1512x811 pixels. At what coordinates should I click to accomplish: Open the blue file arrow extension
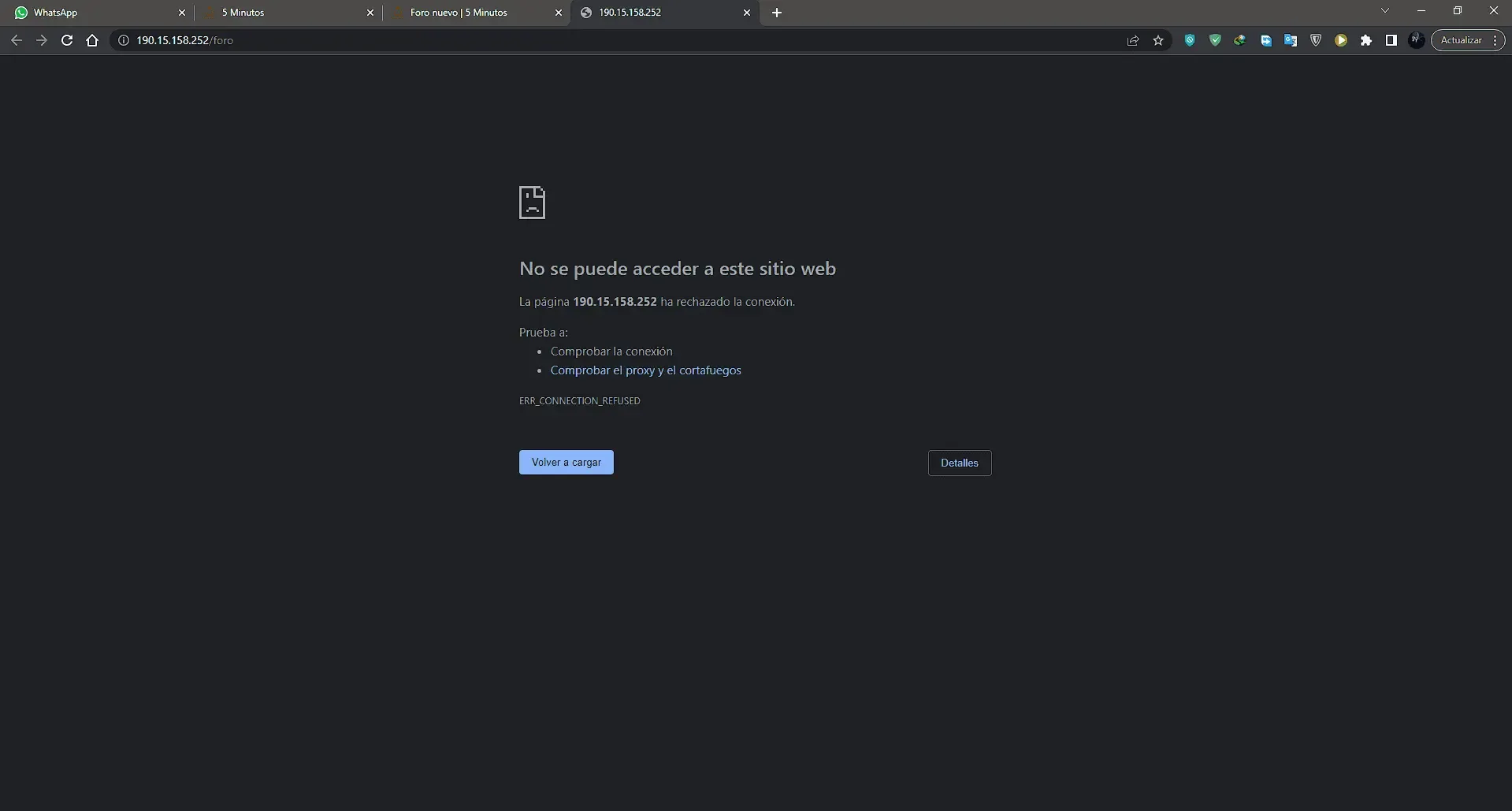(1265, 40)
